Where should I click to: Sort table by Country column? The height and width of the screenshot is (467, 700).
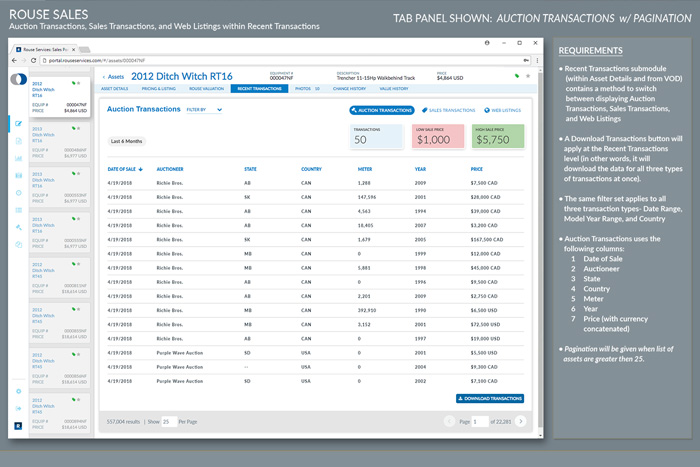pyautogui.click(x=311, y=169)
